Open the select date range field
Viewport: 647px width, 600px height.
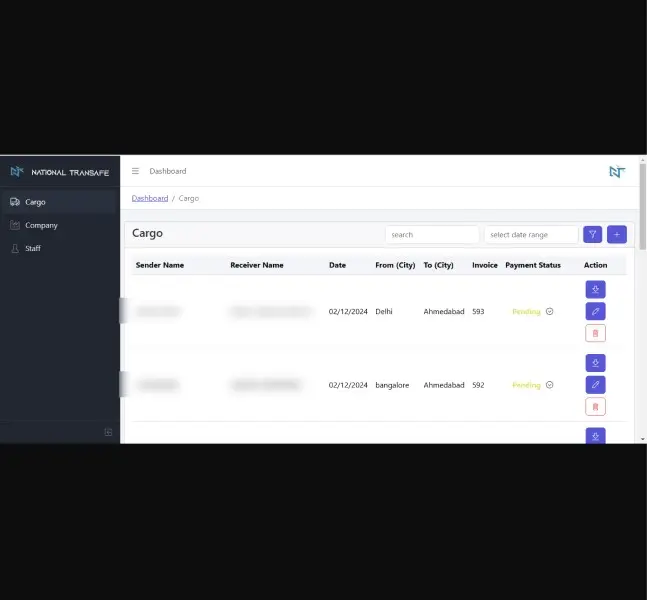(x=531, y=234)
